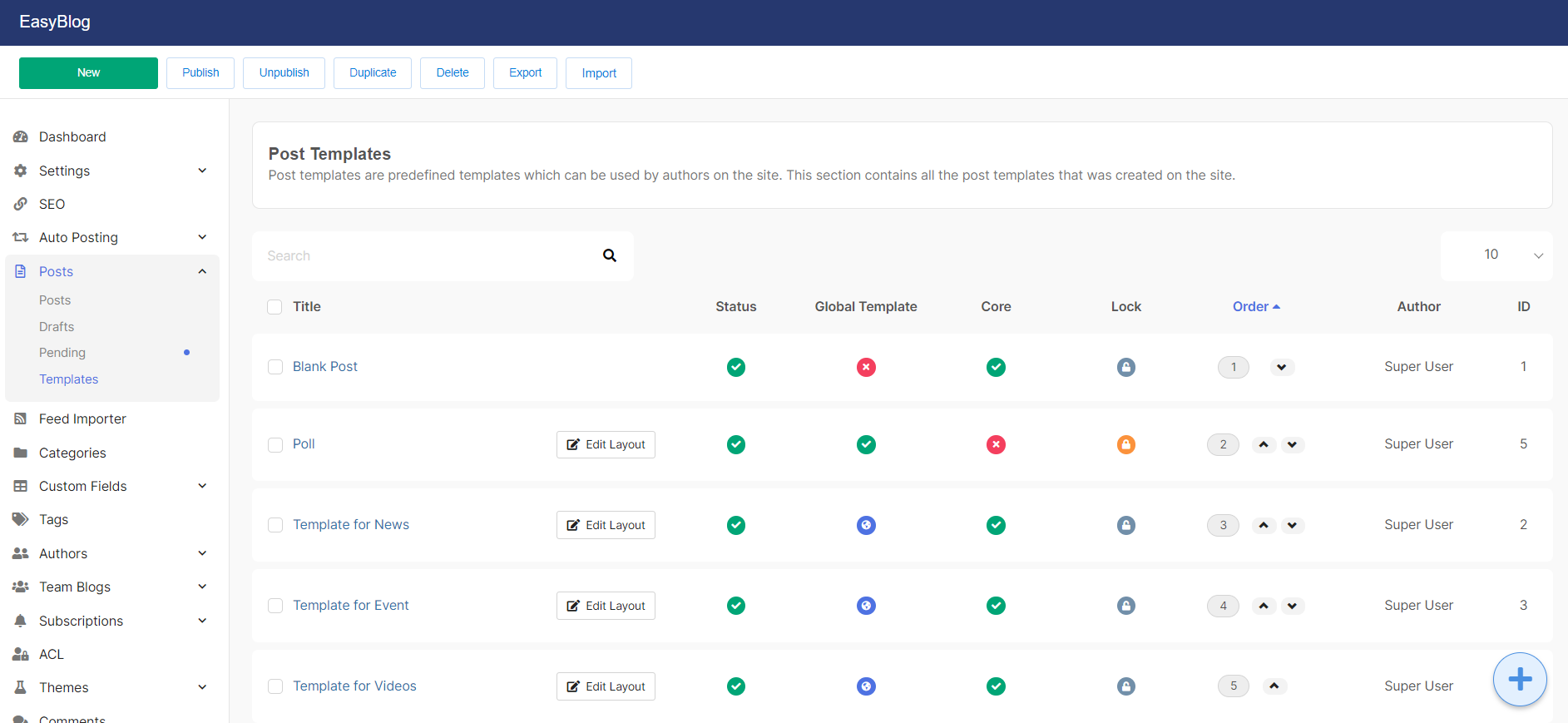Check the Template for Videos checkbox
1568x723 pixels.
tap(275, 686)
